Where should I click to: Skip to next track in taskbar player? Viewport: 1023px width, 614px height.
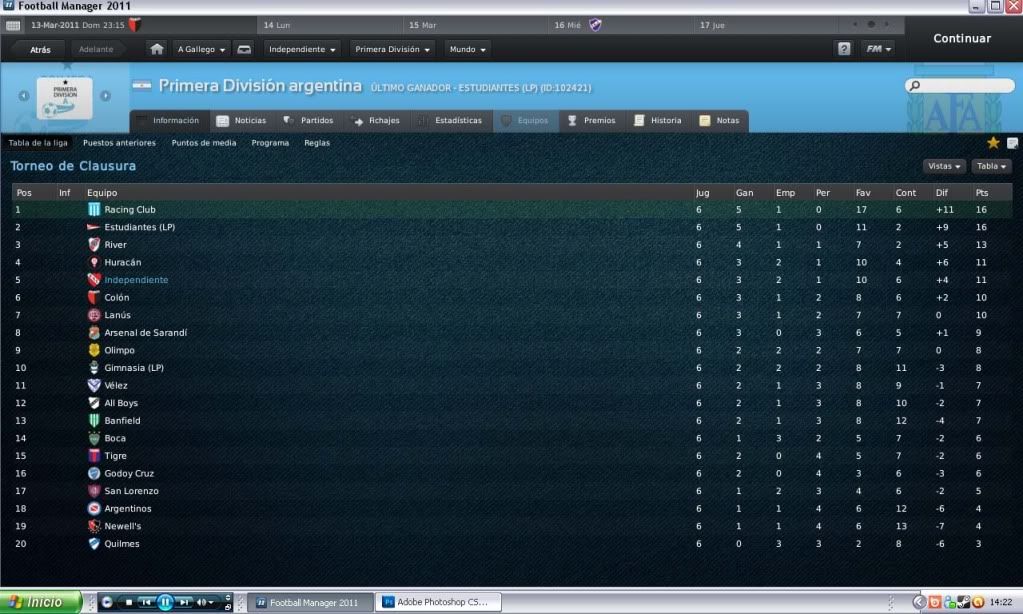tap(185, 602)
